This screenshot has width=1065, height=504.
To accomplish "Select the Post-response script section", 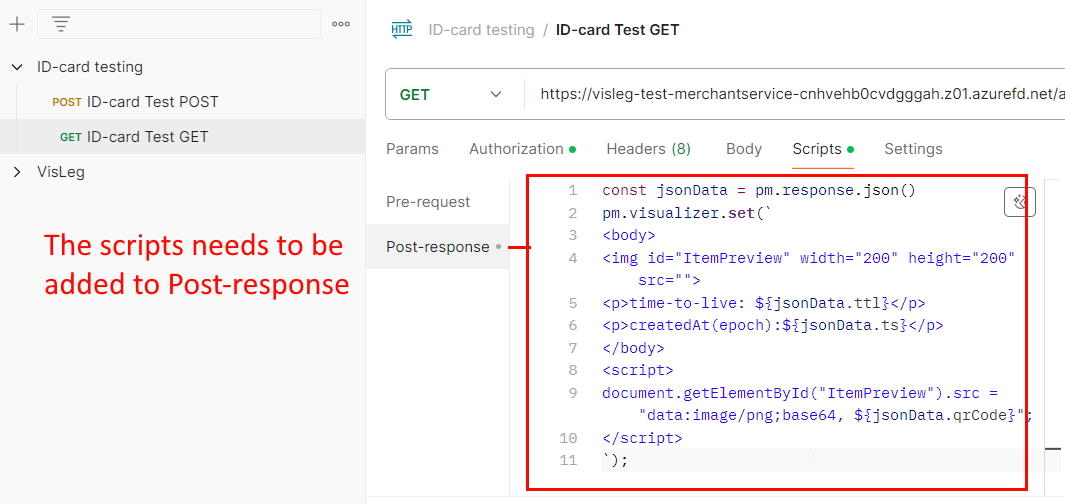I will 437,247.
